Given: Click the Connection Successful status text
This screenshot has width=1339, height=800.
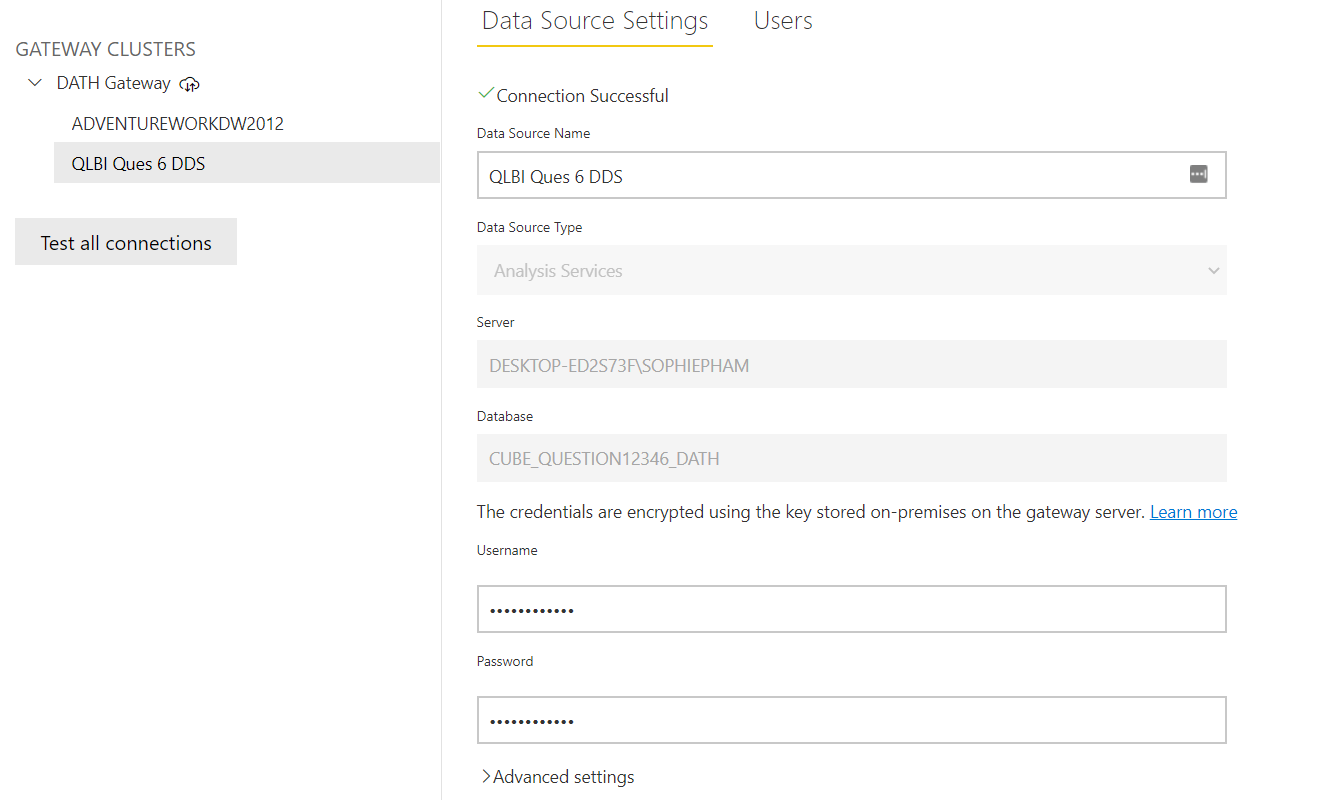Looking at the screenshot, I should point(583,96).
